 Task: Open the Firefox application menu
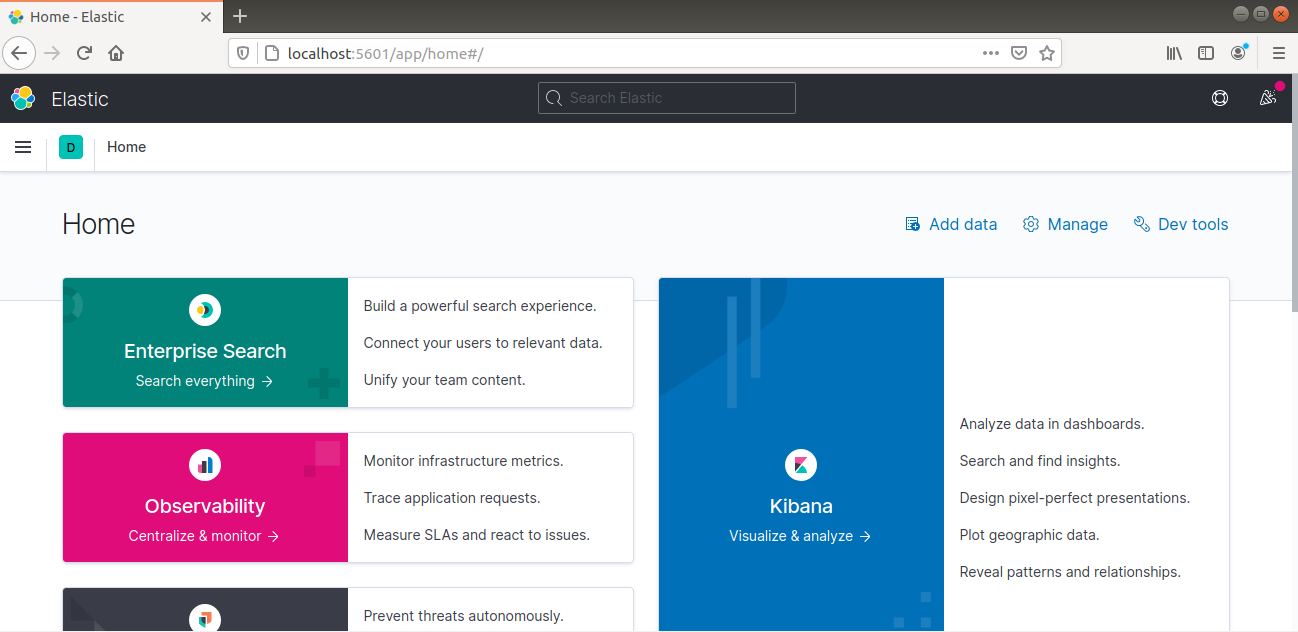(x=1279, y=53)
